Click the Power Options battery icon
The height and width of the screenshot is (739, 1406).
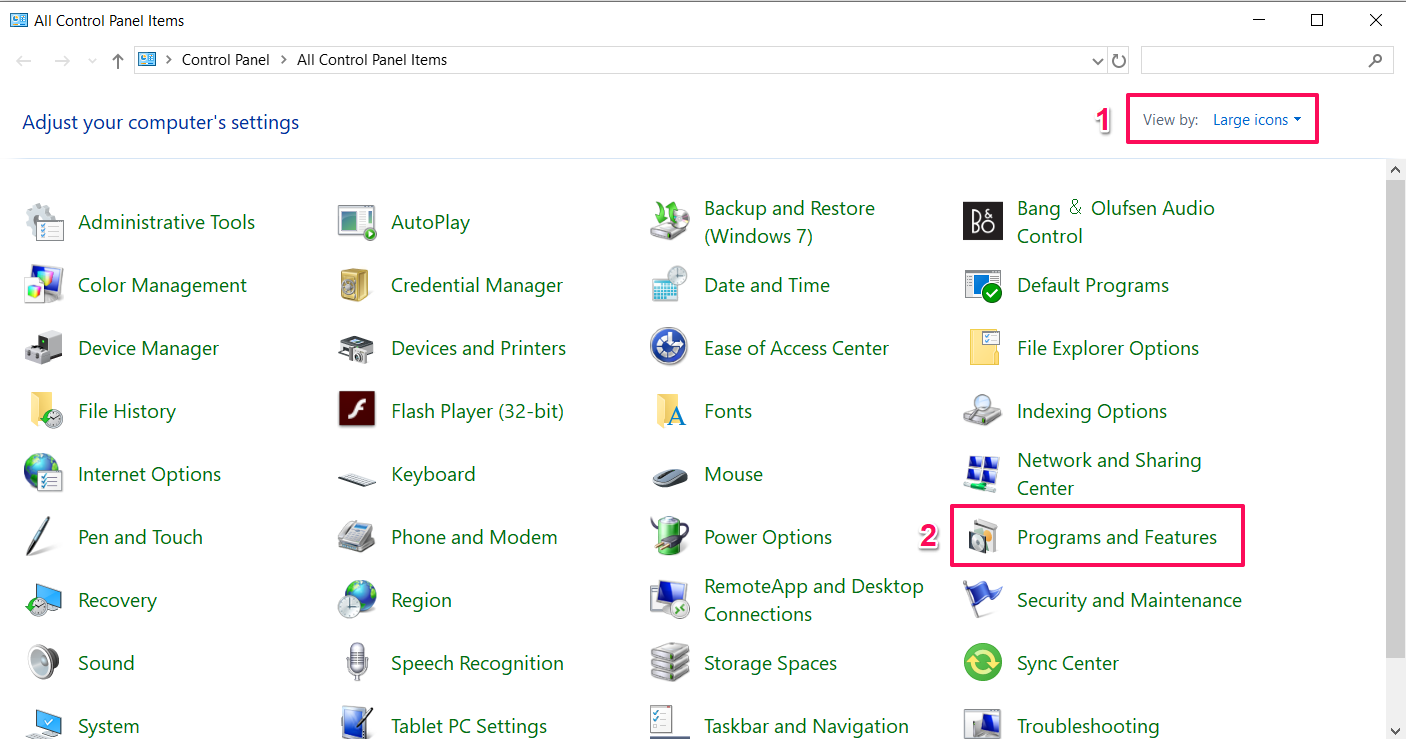(668, 537)
